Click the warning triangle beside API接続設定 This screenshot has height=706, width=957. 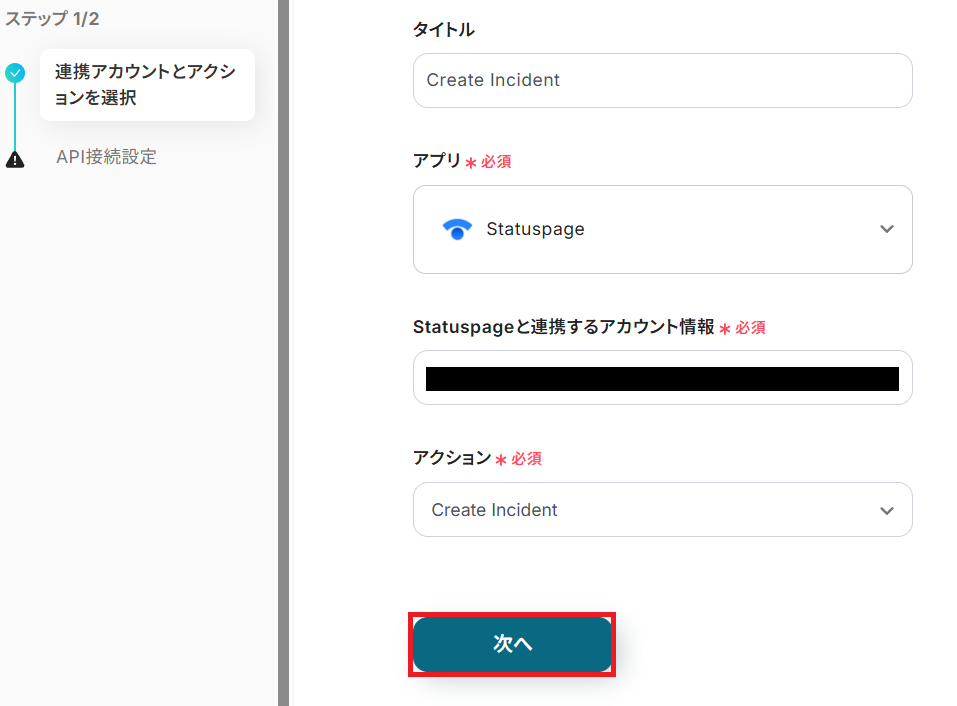click(15, 159)
